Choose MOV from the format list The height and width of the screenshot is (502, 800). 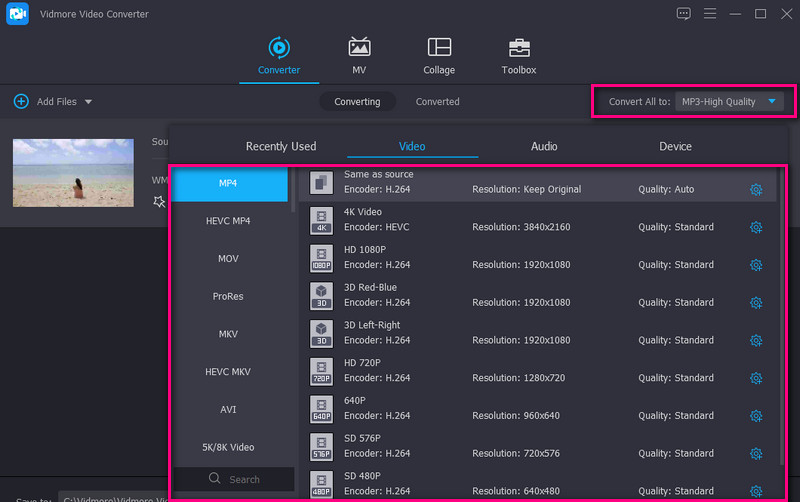pyautogui.click(x=228, y=259)
